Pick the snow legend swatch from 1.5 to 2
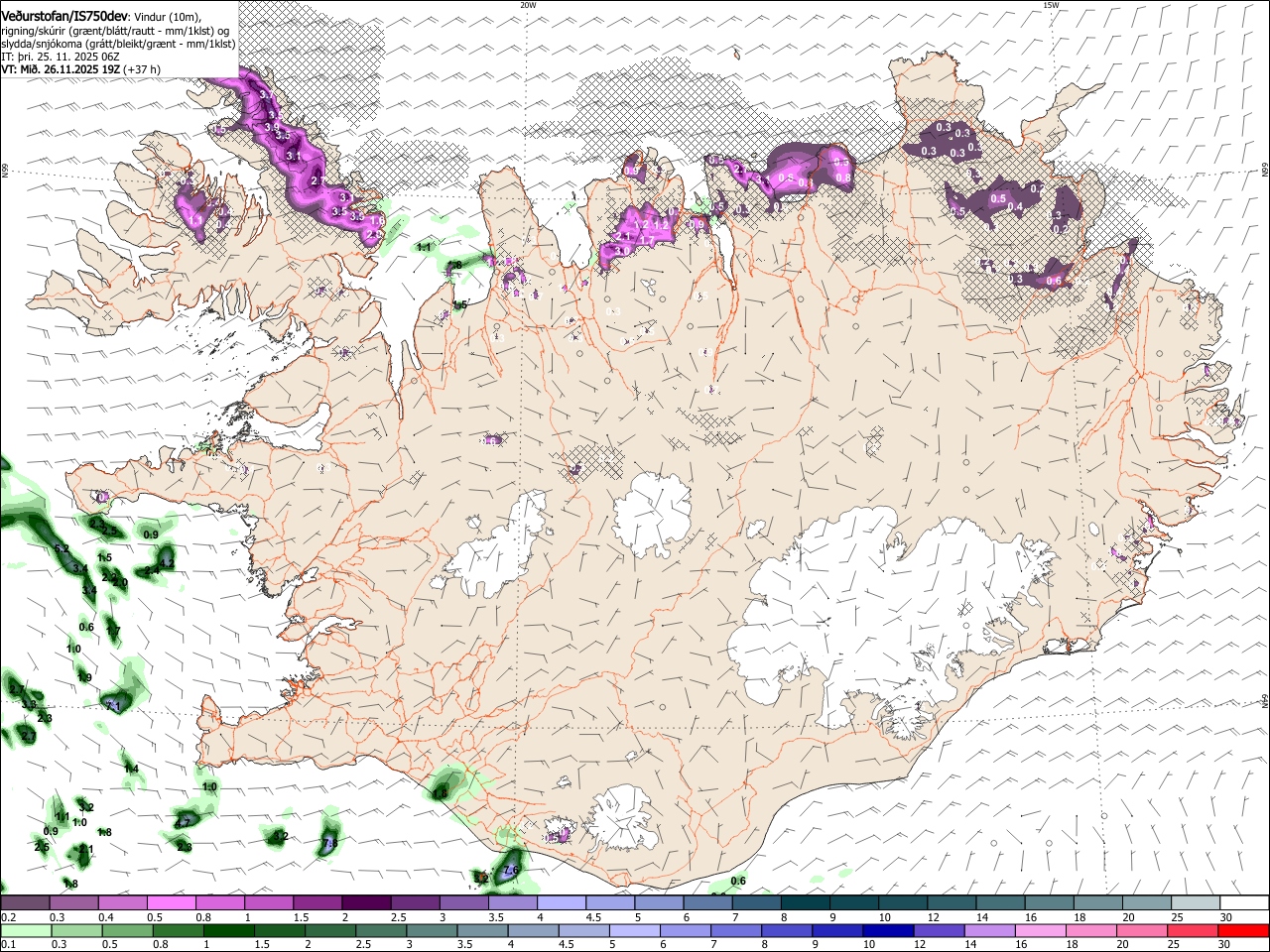1270x952 pixels. tap(317, 903)
